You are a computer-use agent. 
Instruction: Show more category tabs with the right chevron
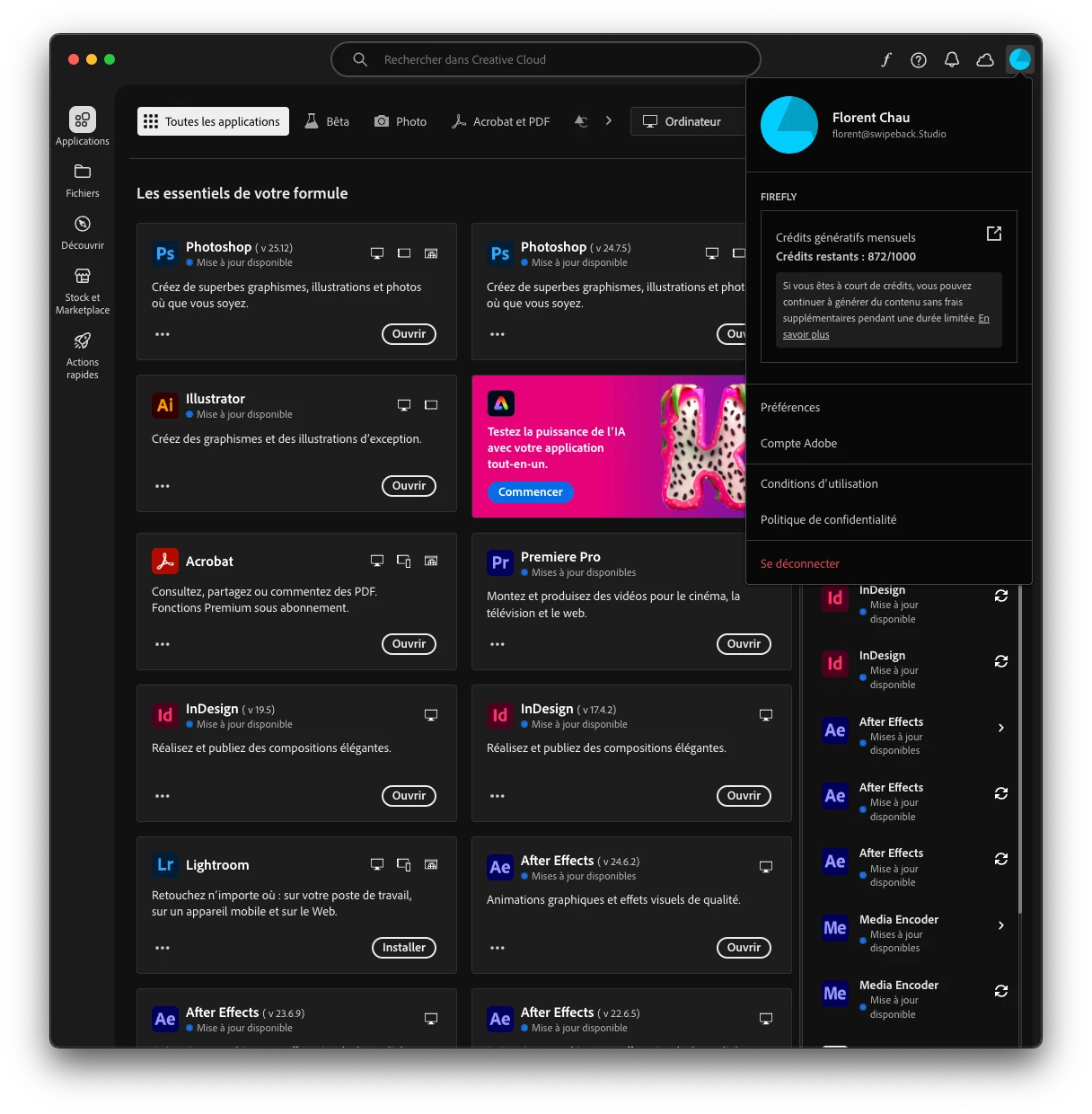(609, 120)
